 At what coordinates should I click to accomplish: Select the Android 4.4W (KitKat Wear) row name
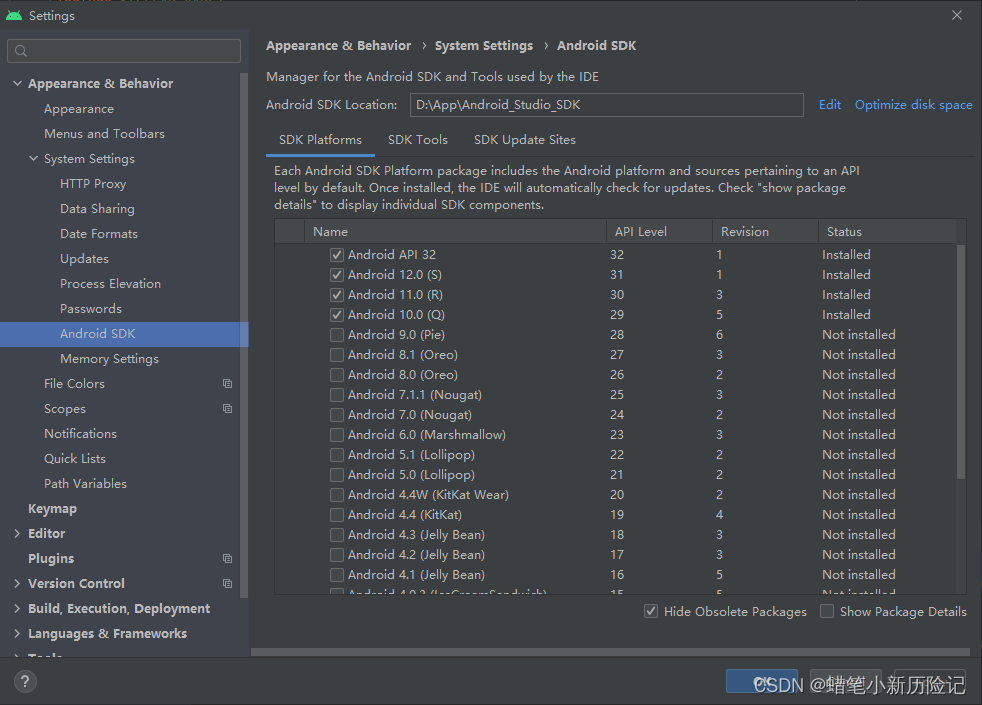428,495
